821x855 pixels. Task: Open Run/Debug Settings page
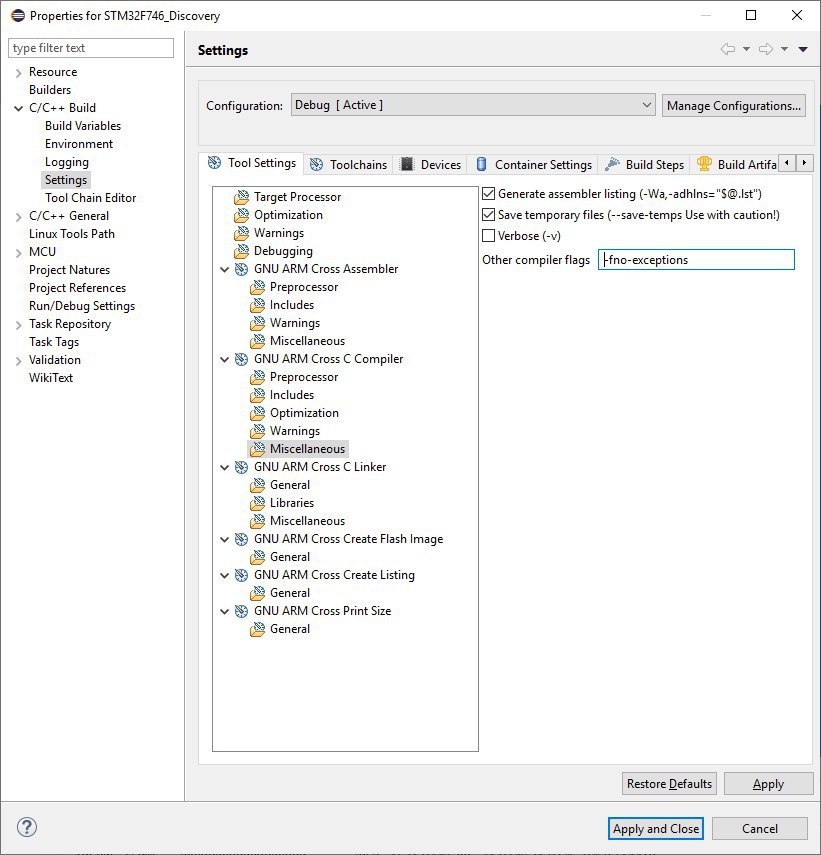[x=82, y=306]
